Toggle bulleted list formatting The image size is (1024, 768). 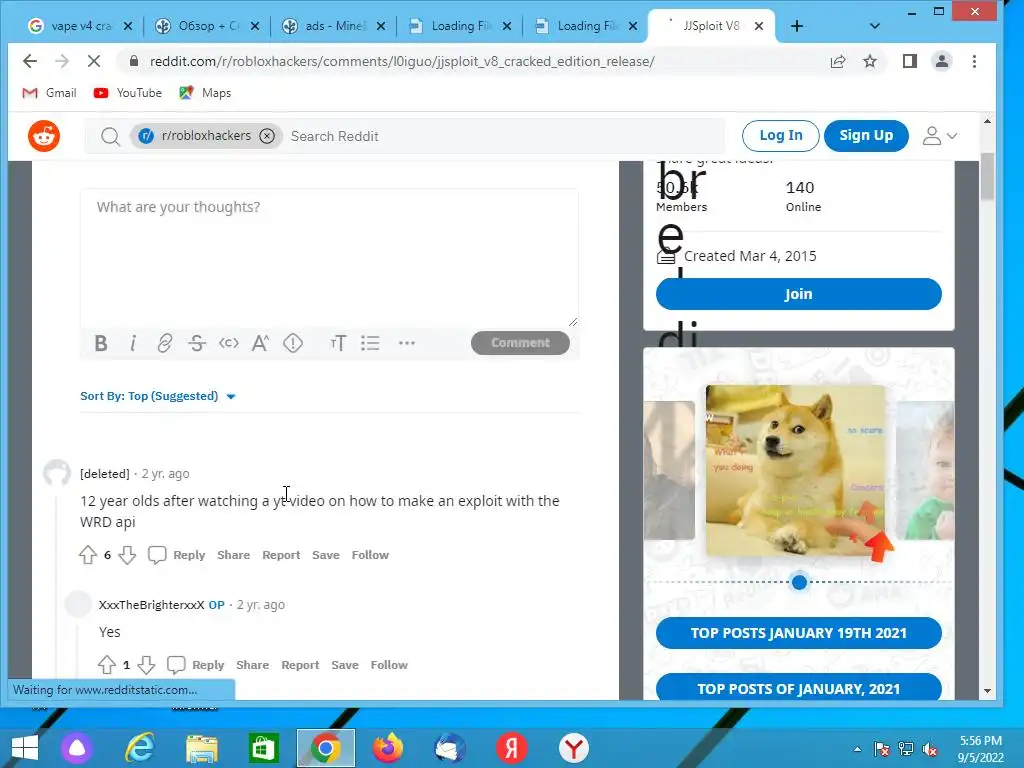click(370, 343)
